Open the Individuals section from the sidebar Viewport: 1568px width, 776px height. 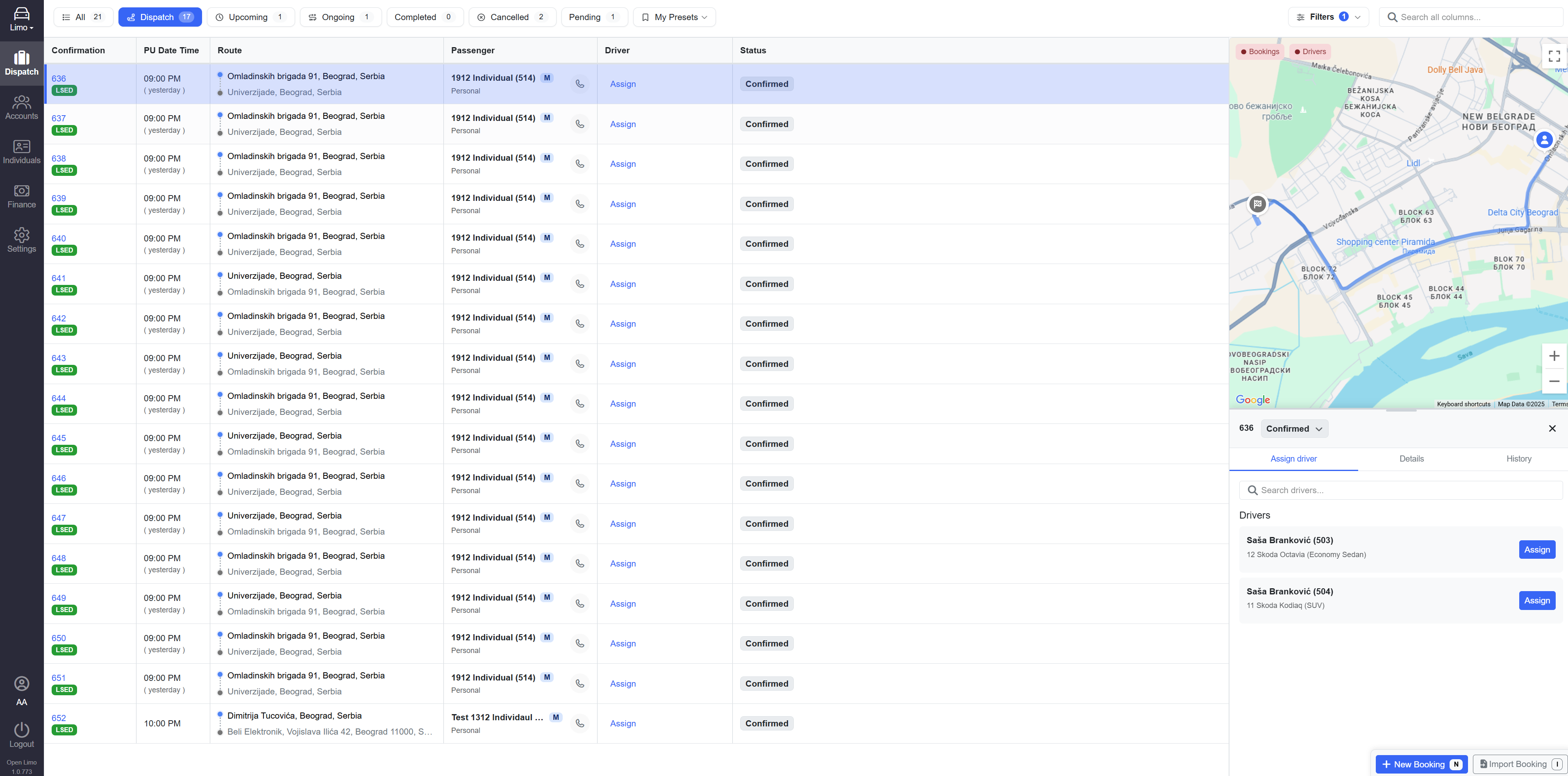(x=21, y=152)
